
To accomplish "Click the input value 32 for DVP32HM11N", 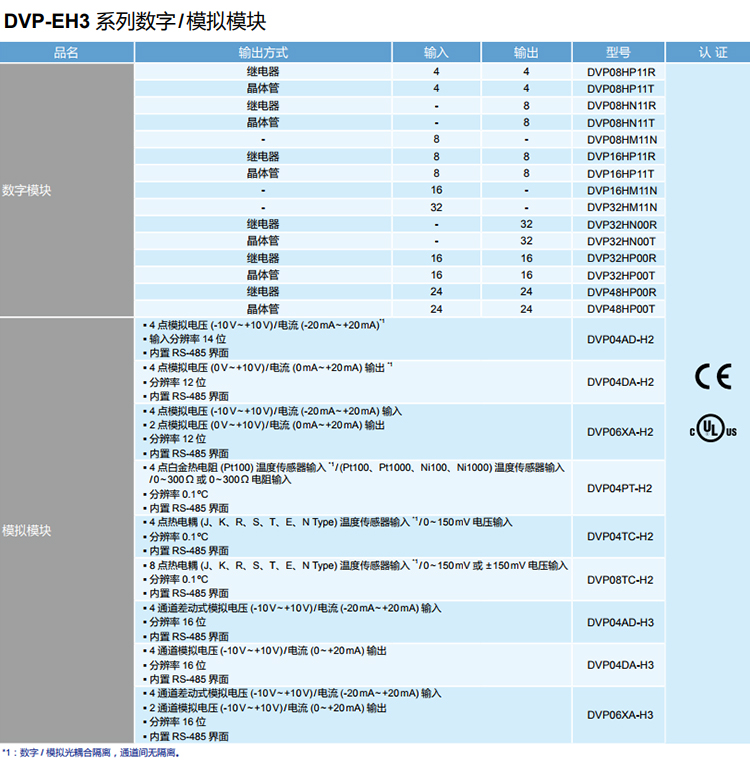I will pos(436,207).
